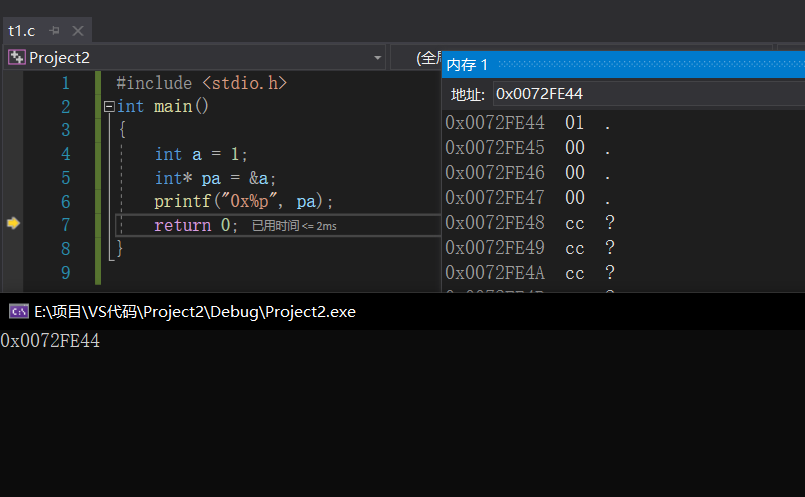
Task: Click line number 4 in the editor
Action: [66, 154]
